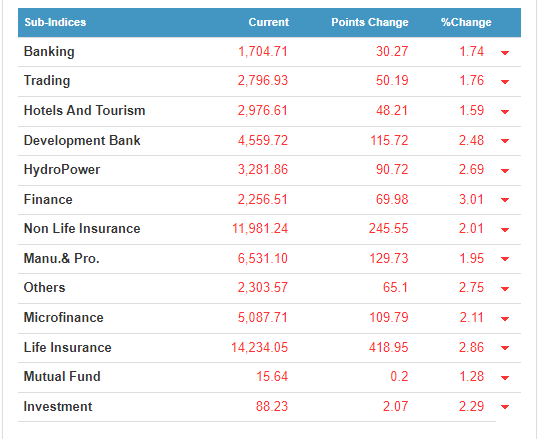Click the Mutual Fund down arrow icon

click(x=505, y=377)
